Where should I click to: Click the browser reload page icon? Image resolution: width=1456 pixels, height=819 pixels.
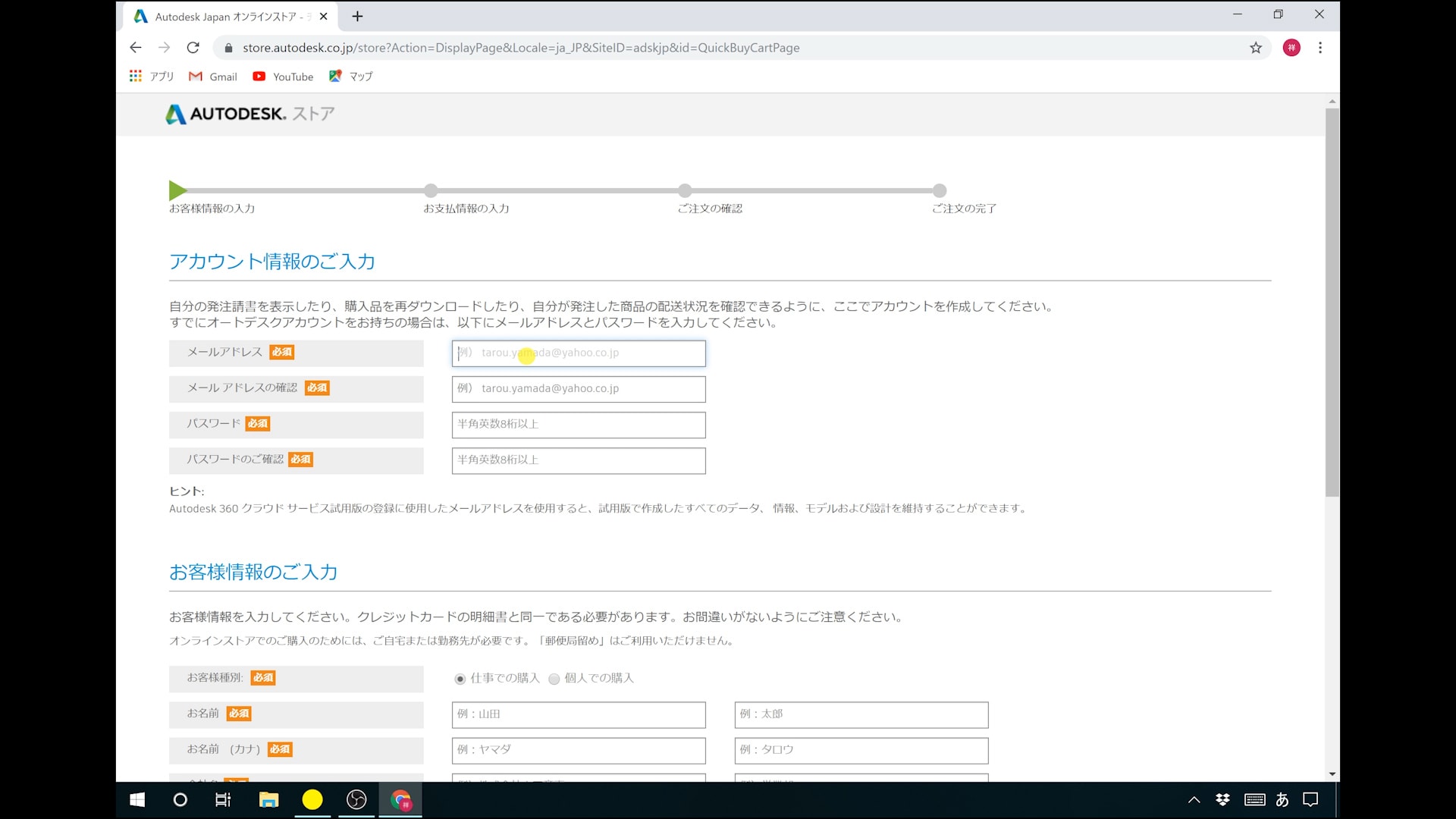[x=193, y=48]
